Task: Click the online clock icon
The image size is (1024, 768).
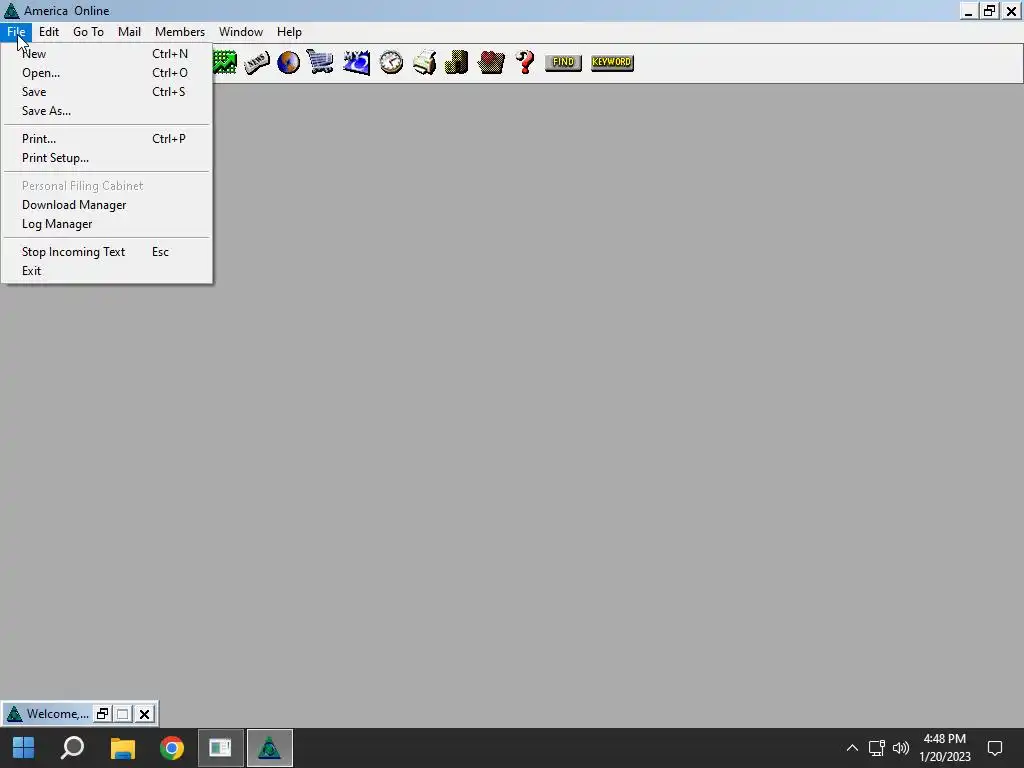Action: (391, 62)
